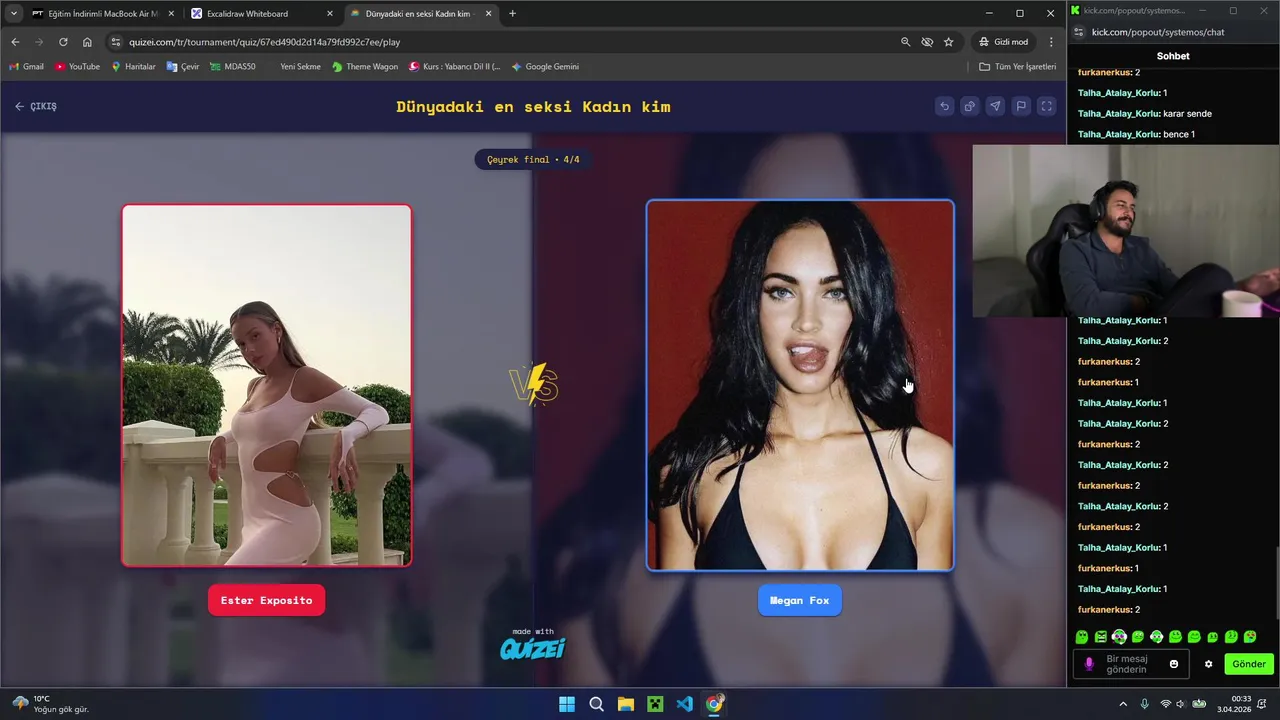
Task: Open YouTube bookmark
Action: pos(77,67)
